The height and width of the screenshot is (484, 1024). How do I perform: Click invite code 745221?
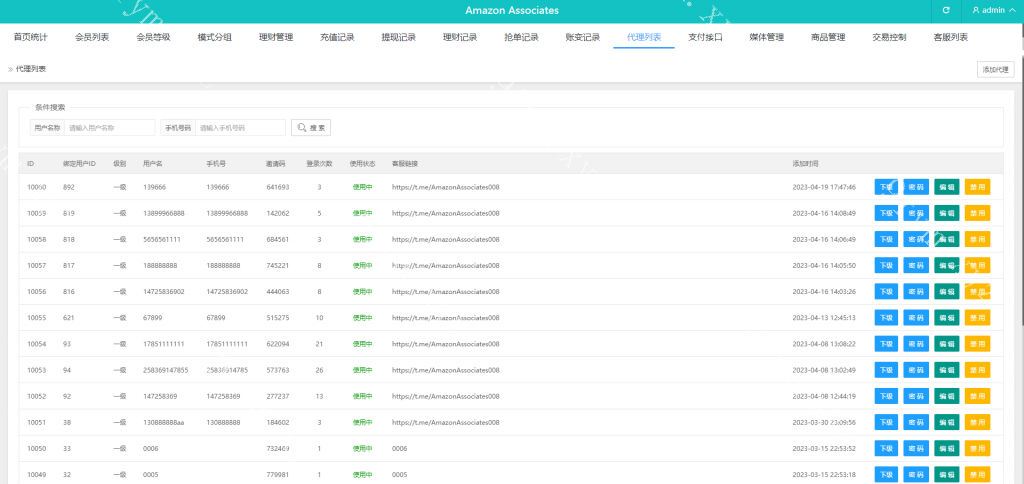[x=278, y=266]
